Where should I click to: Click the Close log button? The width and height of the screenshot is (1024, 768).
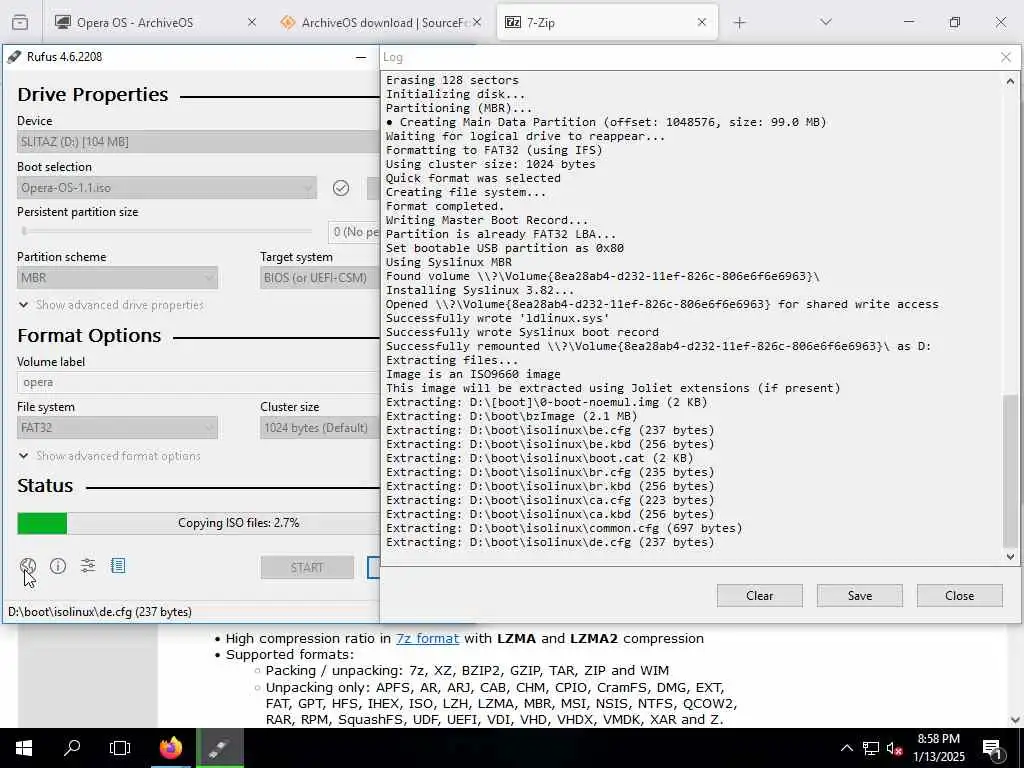tap(959, 596)
